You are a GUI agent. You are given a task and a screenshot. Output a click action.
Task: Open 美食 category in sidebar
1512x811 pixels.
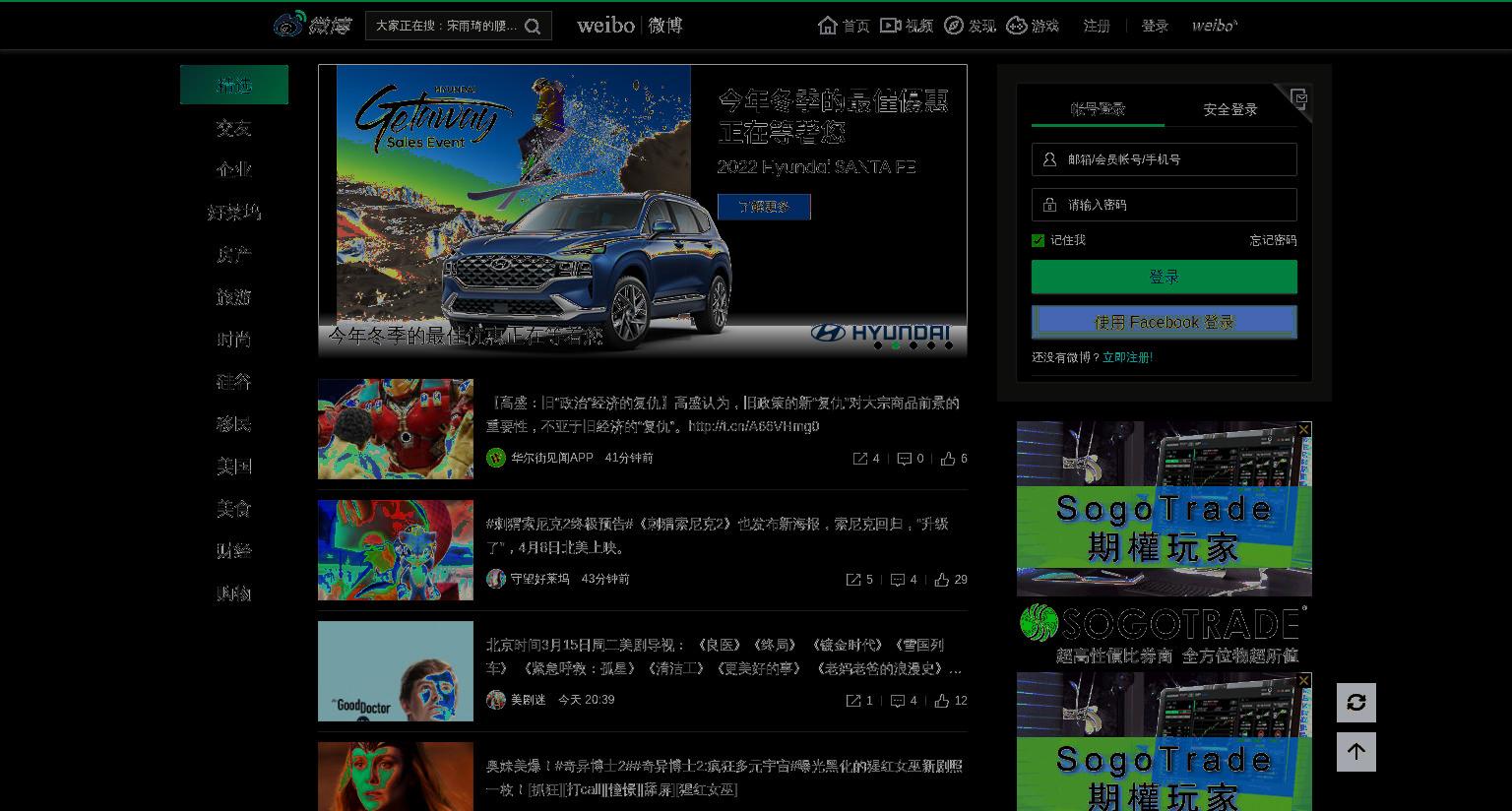pos(234,508)
